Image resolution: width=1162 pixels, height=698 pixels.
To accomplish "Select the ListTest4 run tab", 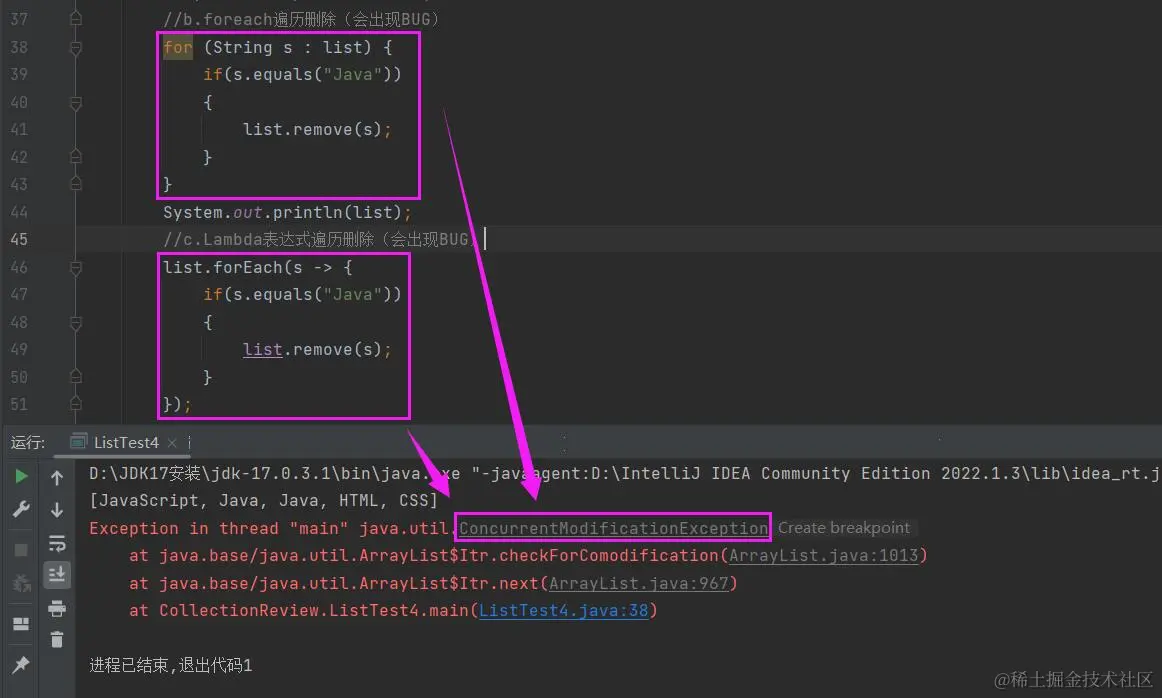I will (x=126, y=442).
